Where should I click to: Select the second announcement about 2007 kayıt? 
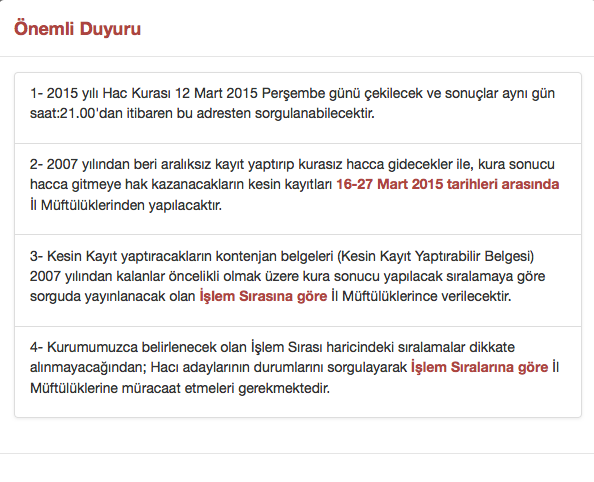click(x=298, y=189)
